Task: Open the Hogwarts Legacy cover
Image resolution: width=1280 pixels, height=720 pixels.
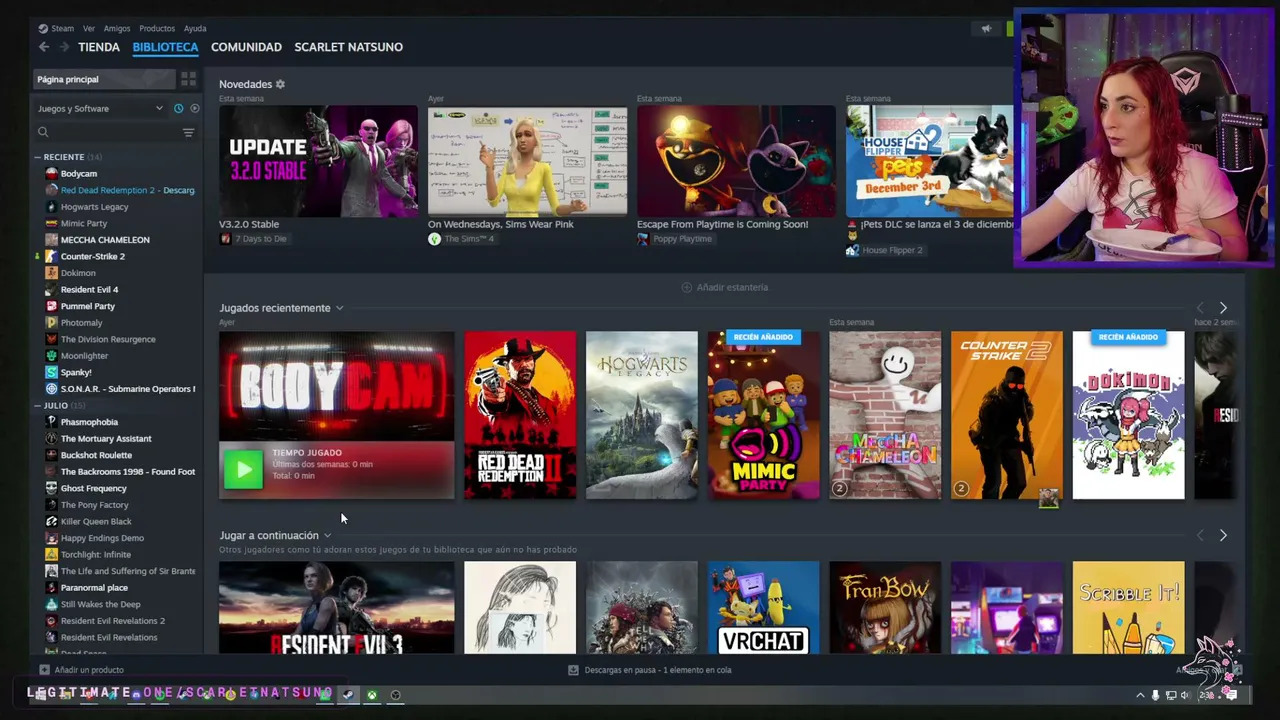Action: point(642,415)
